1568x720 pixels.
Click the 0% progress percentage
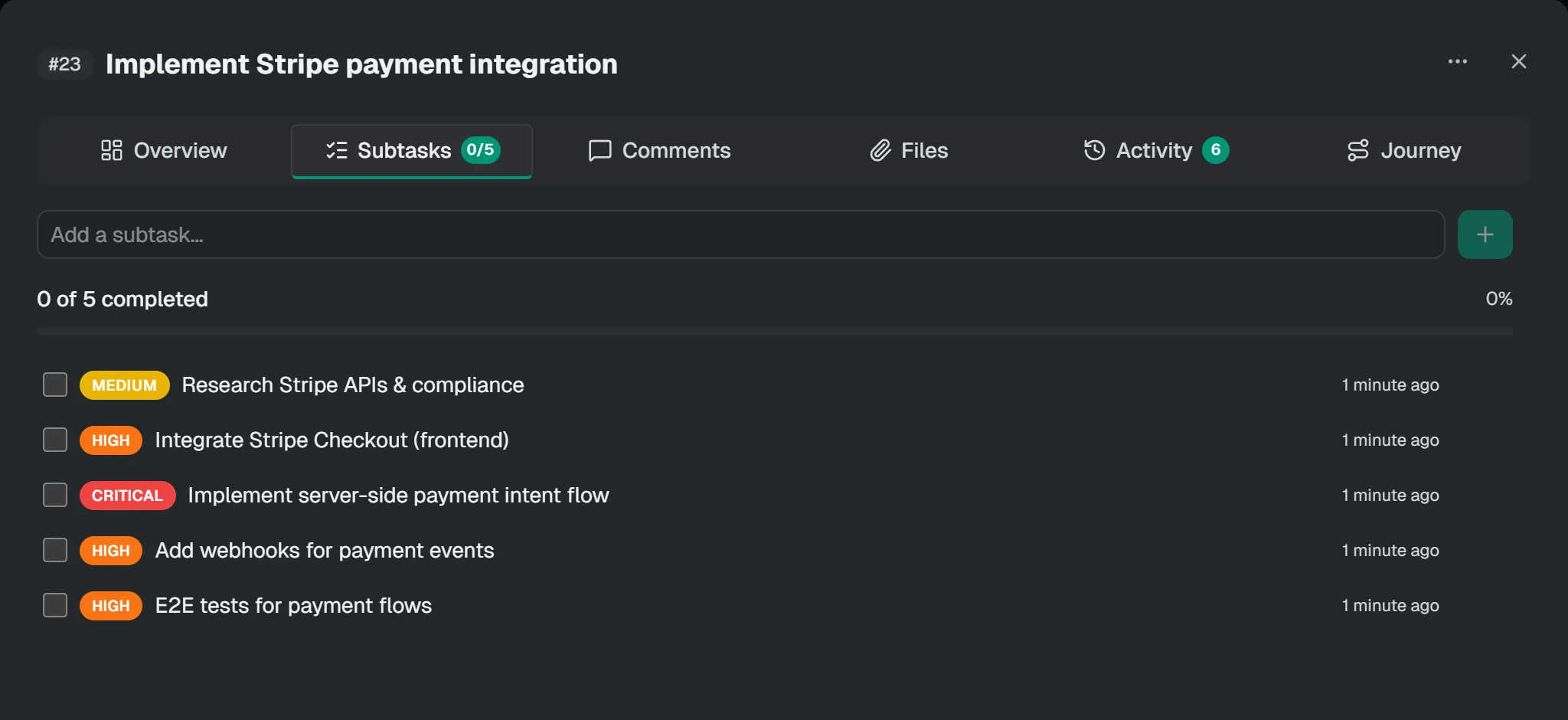[x=1499, y=299]
